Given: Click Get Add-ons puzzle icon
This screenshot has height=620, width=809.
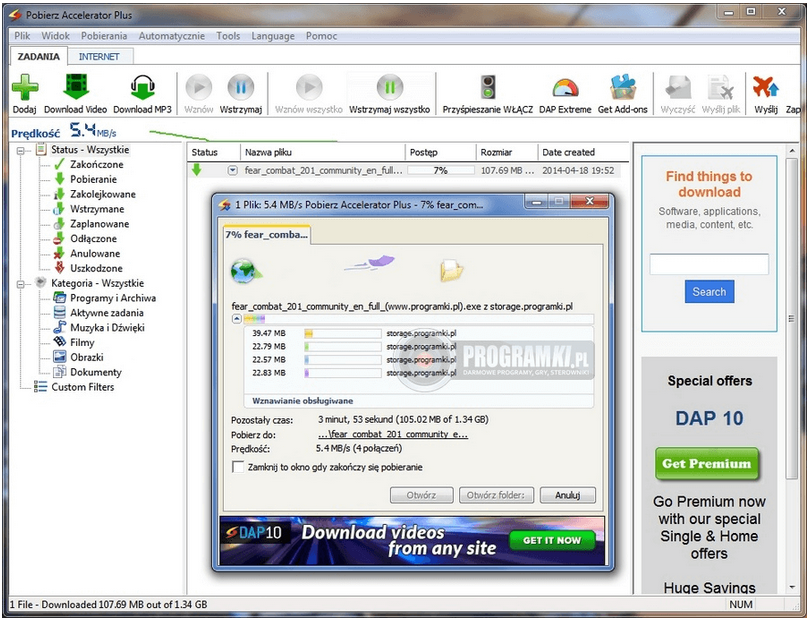Looking at the screenshot, I should (x=623, y=87).
